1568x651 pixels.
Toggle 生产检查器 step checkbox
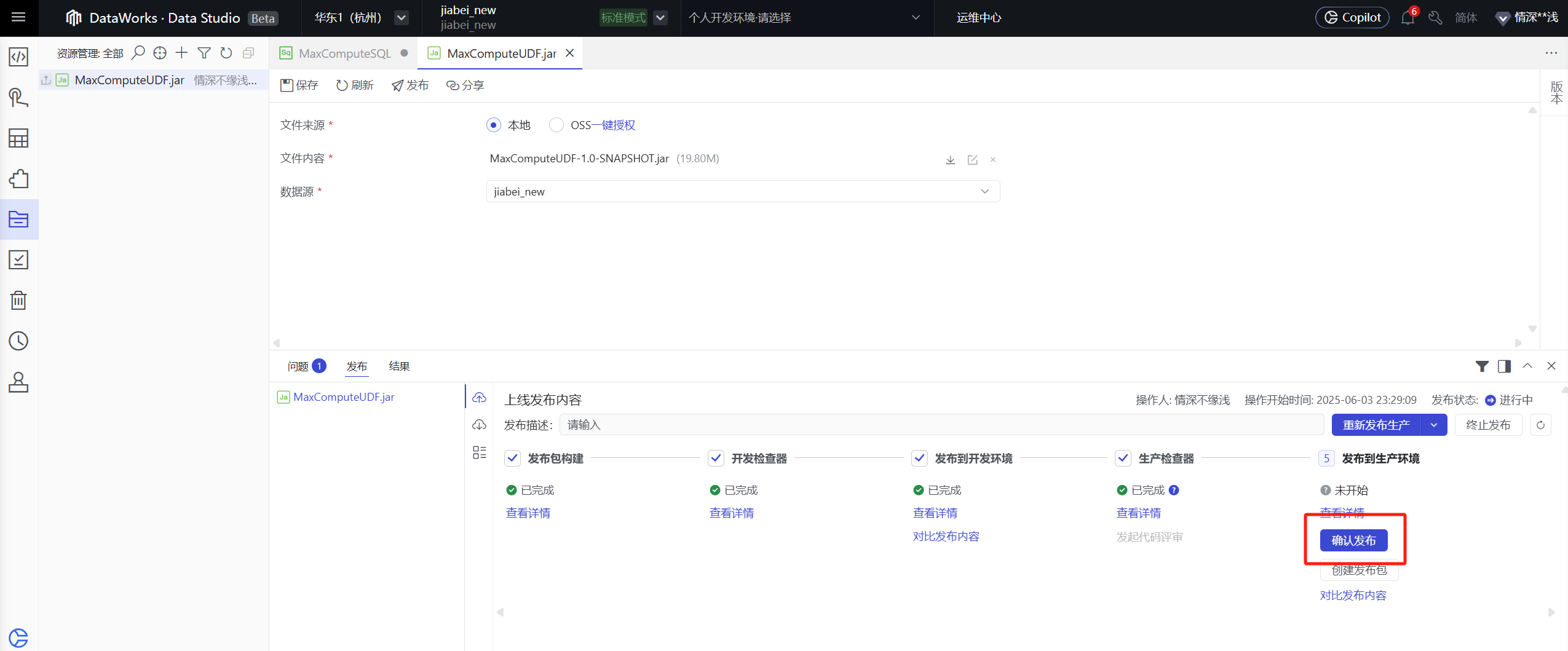[x=1123, y=459]
